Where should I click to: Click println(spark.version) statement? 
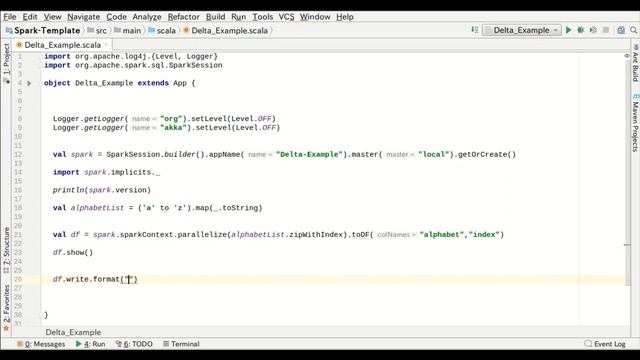[x=102, y=190]
